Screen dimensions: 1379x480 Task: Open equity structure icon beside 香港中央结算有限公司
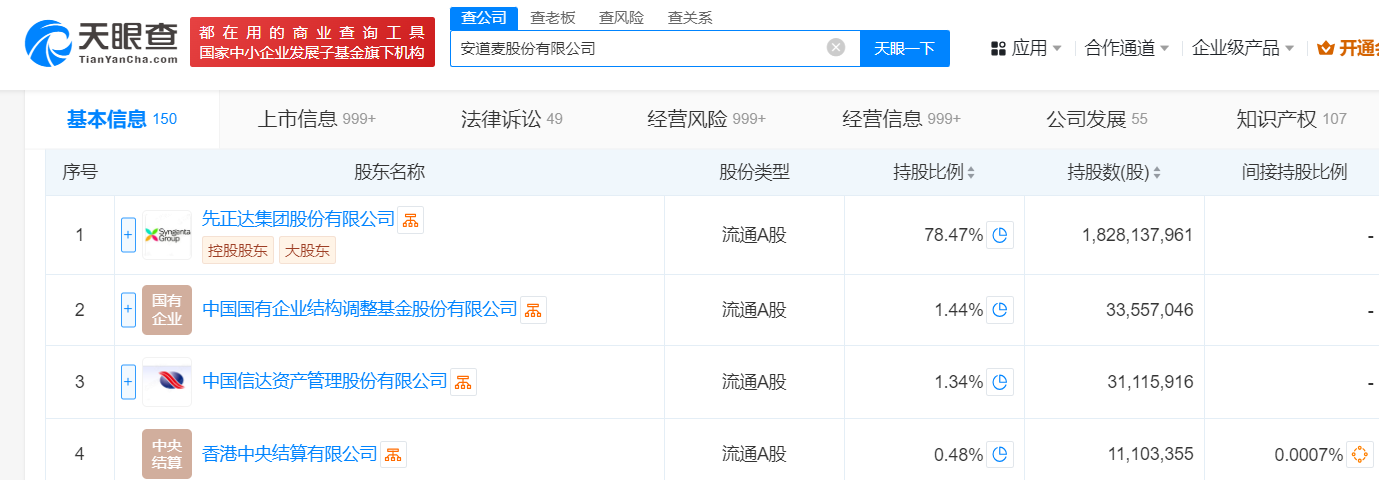[x=393, y=455]
